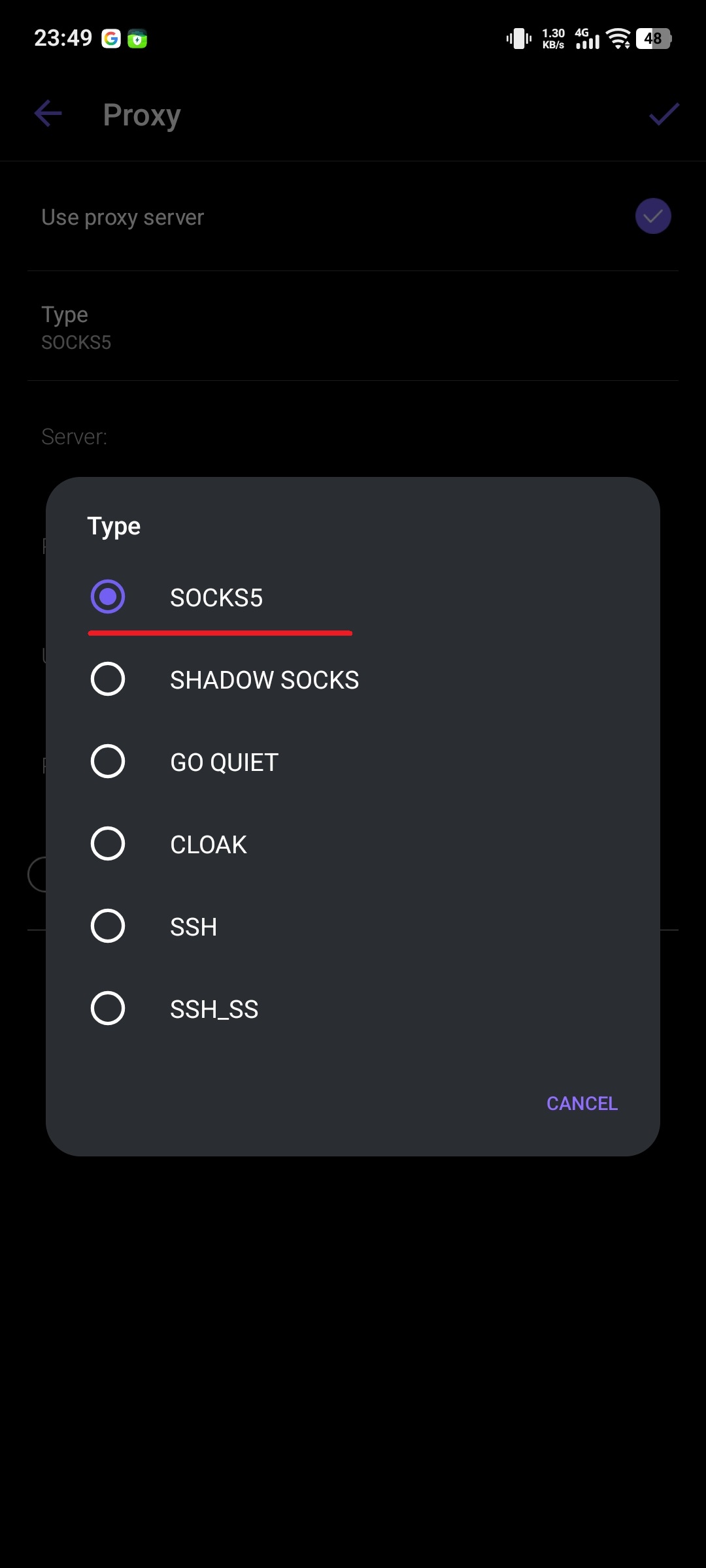This screenshot has height=1568, width=706.
Task: Tap the Wi-Fi icon in the status bar
Action: tap(619, 38)
